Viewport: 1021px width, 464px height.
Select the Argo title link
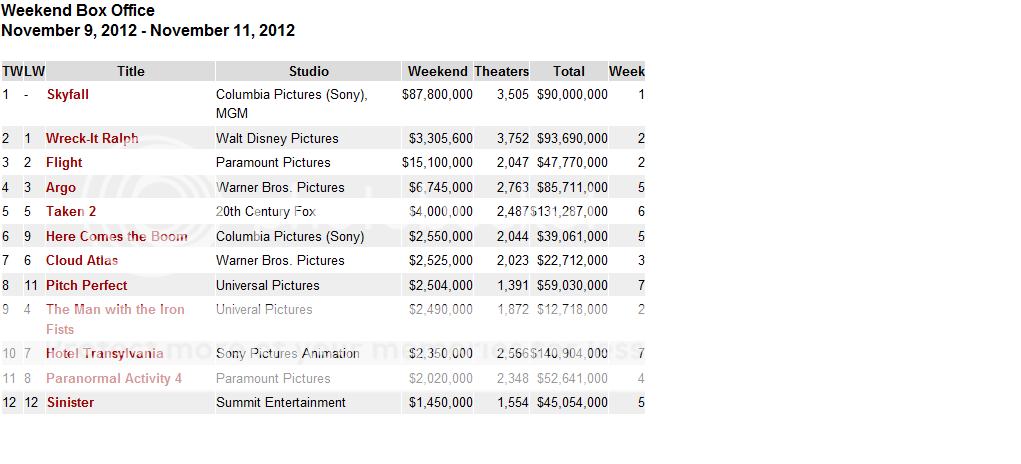click(61, 187)
